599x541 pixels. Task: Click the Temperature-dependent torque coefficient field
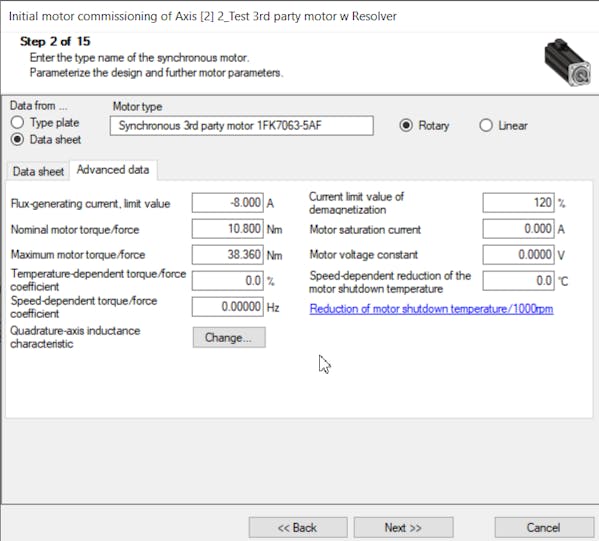point(228,281)
